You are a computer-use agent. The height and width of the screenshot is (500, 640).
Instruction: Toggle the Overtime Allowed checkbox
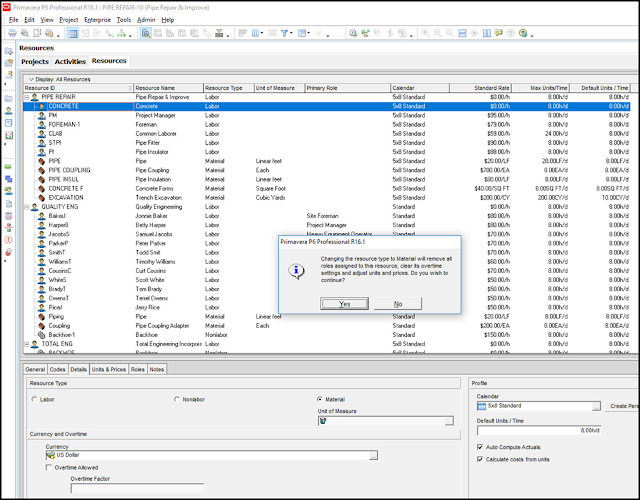[49, 467]
